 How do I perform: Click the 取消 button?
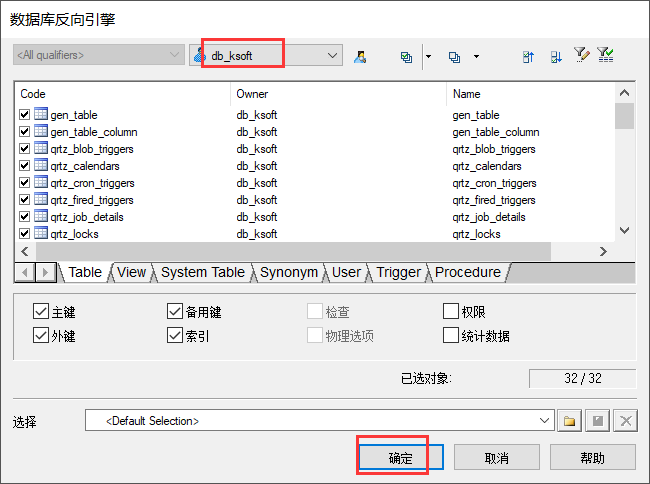pos(497,457)
